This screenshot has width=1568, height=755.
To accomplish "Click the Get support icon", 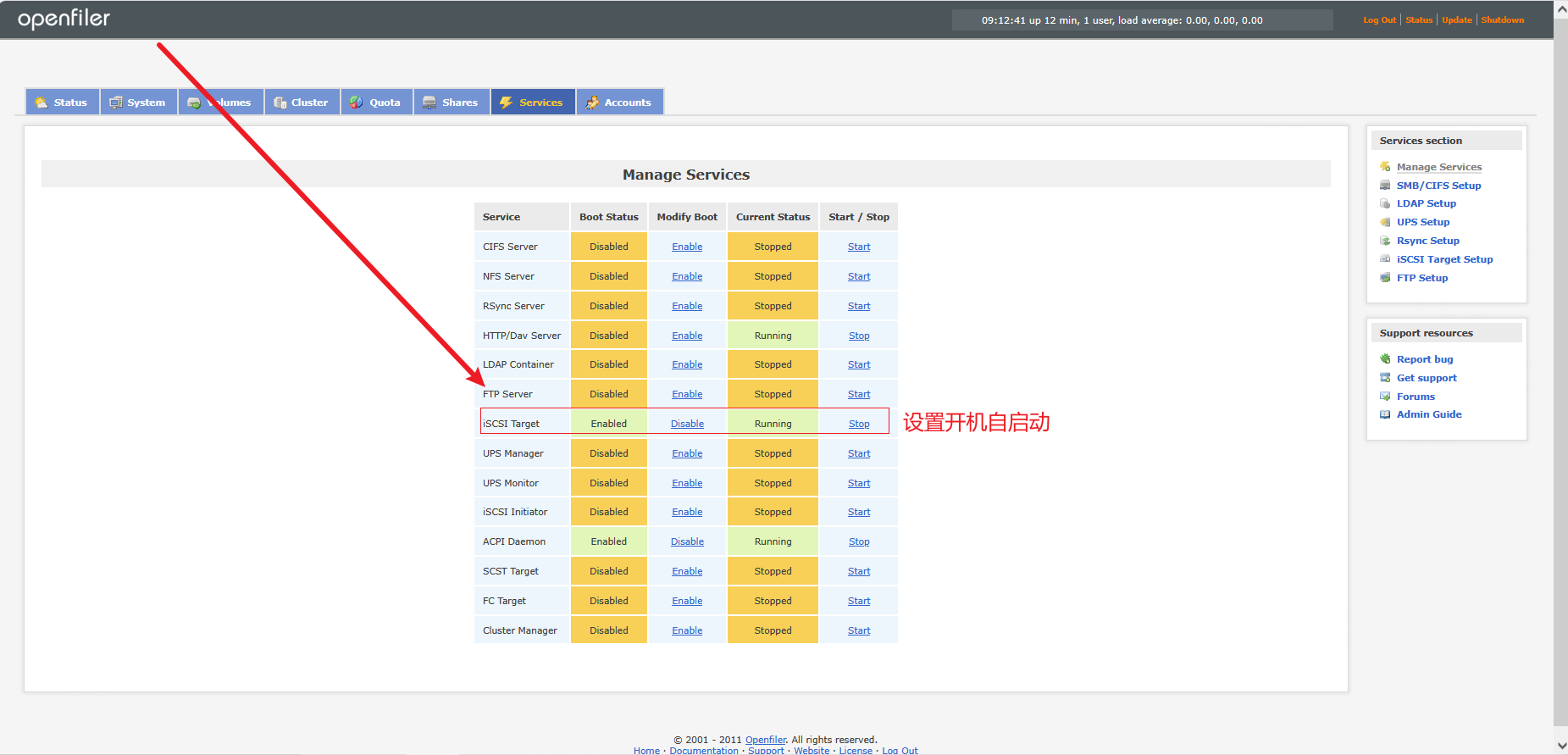I will coord(1385,378).
